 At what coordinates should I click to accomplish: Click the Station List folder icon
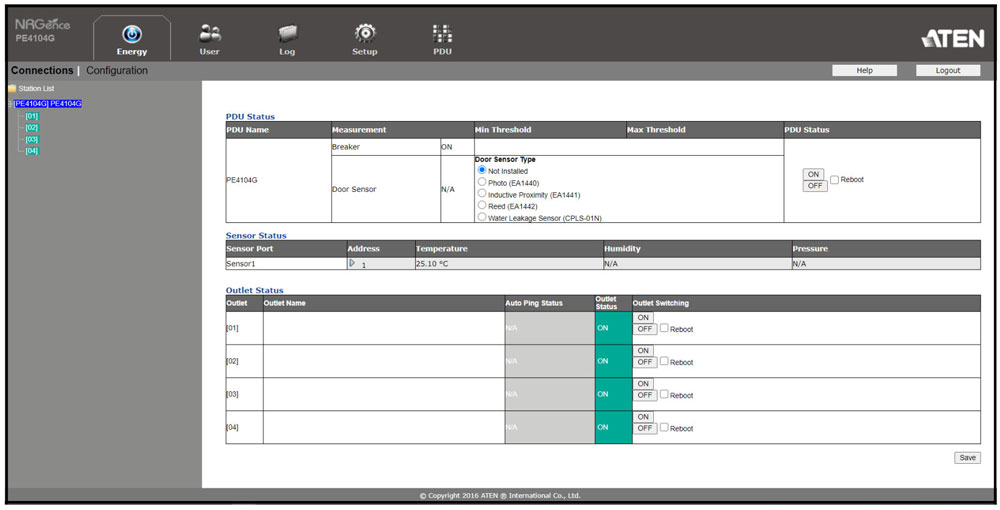12,89
